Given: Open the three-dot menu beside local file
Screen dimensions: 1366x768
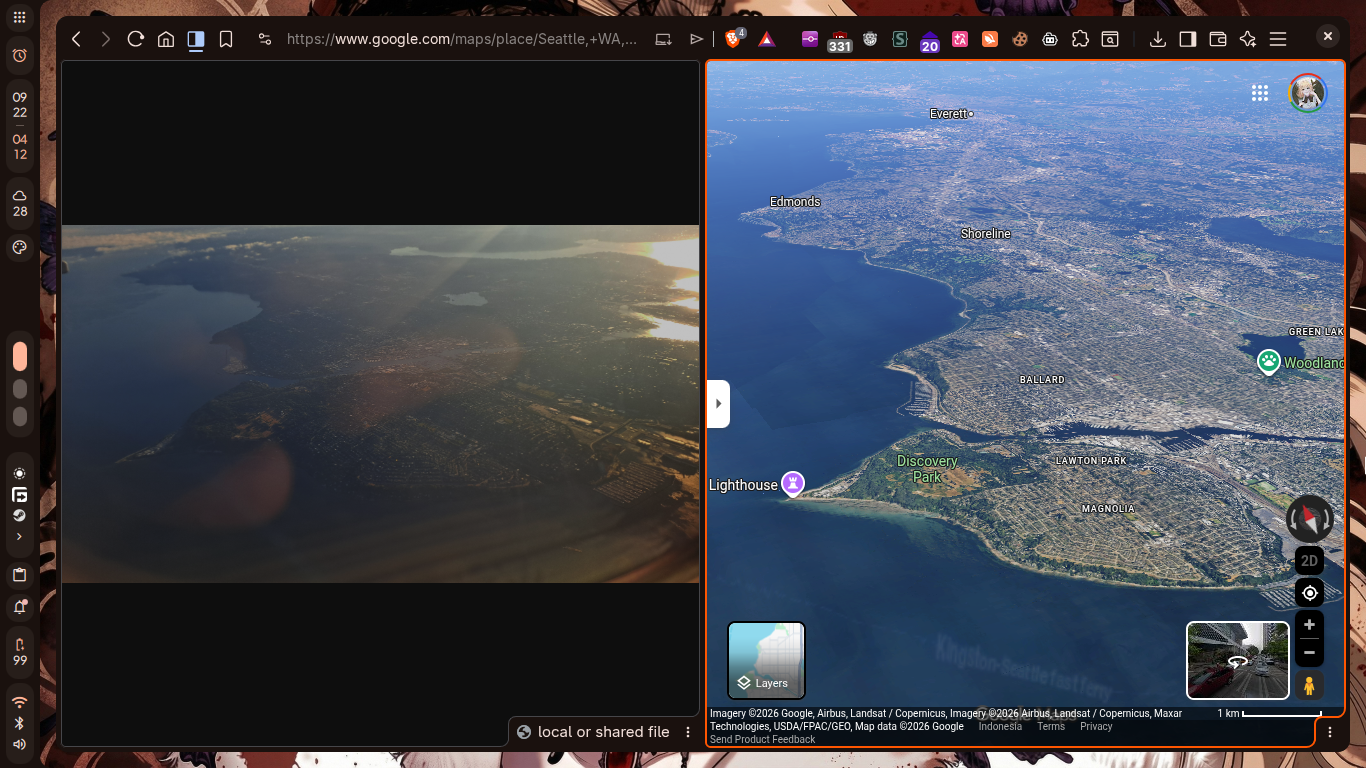Looking at the screenshot, I should click(688, 732).
